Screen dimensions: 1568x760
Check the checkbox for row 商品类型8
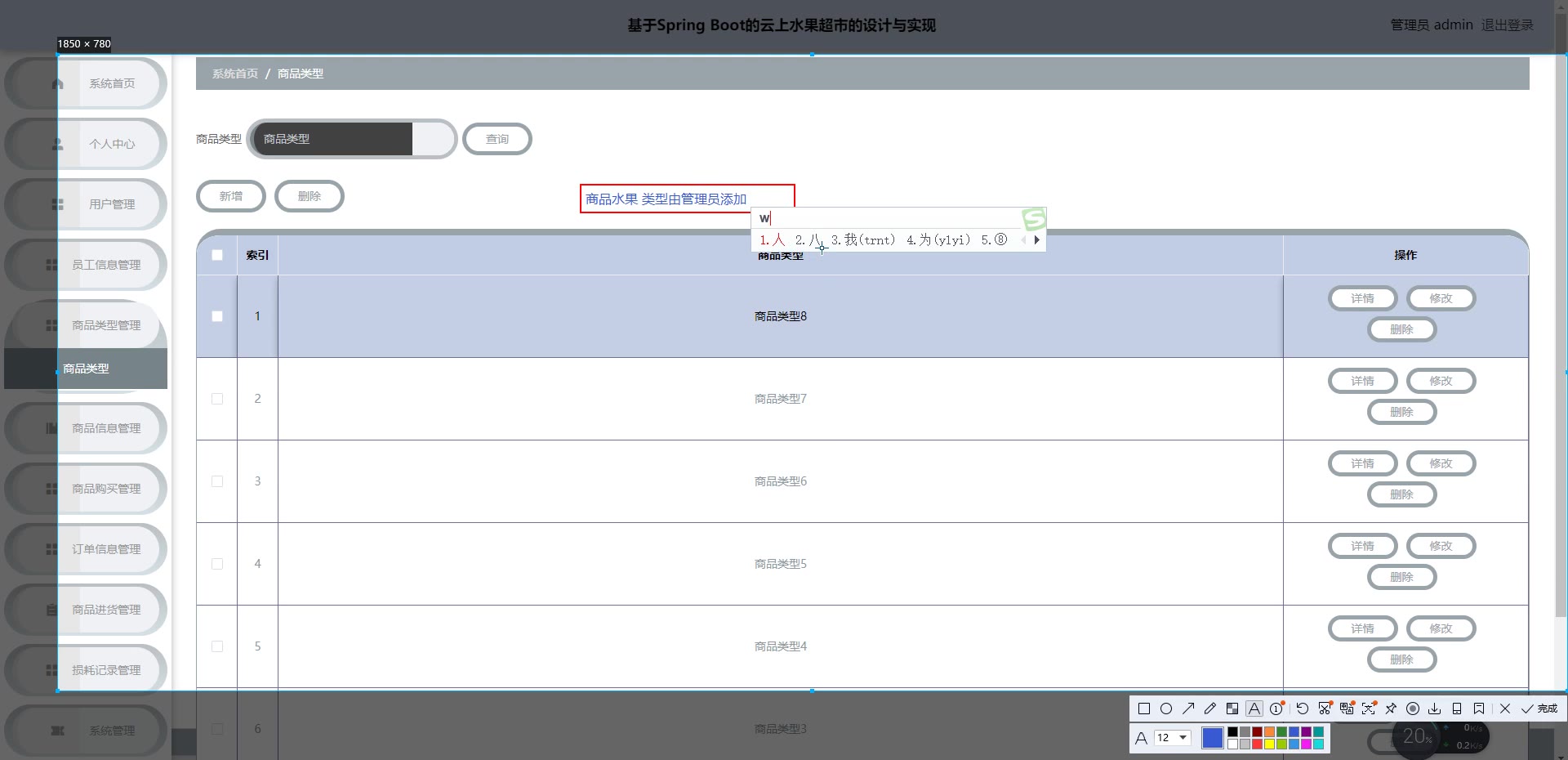[217, 316]
